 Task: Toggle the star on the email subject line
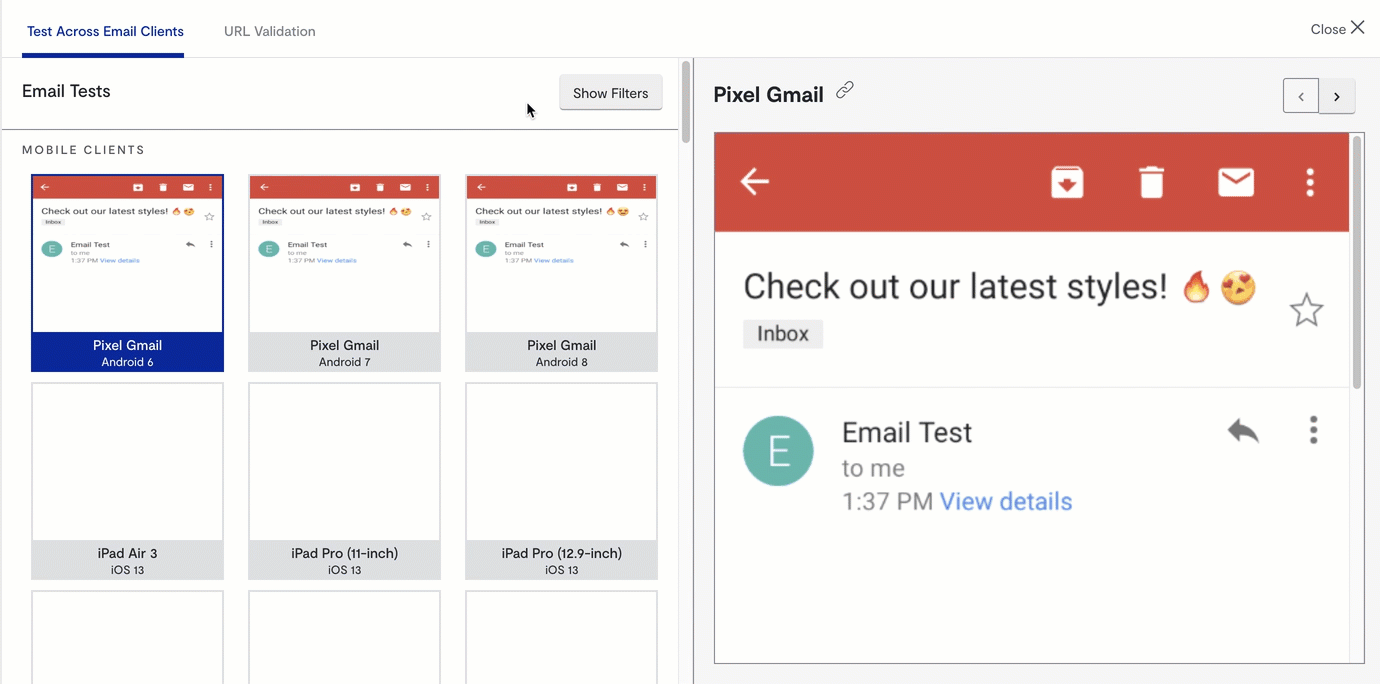pyautogui.click(x=1306, y=310)
